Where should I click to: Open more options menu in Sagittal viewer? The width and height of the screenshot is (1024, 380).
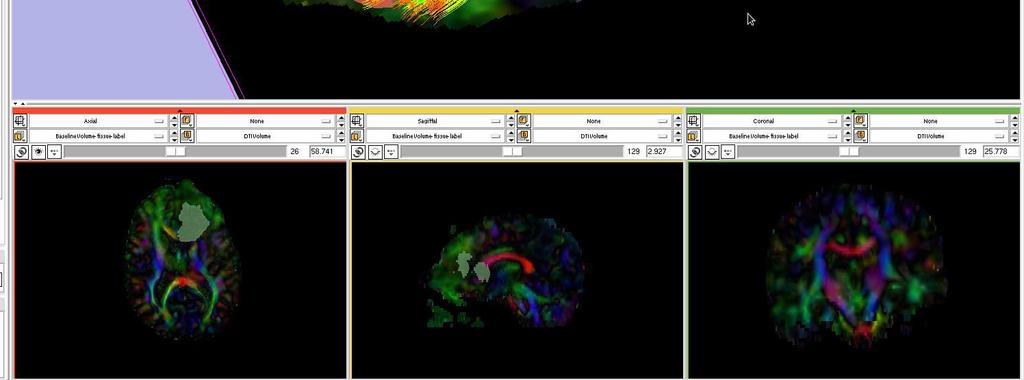[391, 152]
